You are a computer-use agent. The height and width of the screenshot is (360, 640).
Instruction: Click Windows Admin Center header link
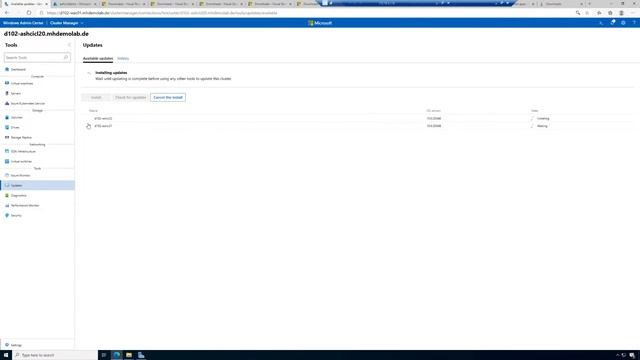(23, 23)
